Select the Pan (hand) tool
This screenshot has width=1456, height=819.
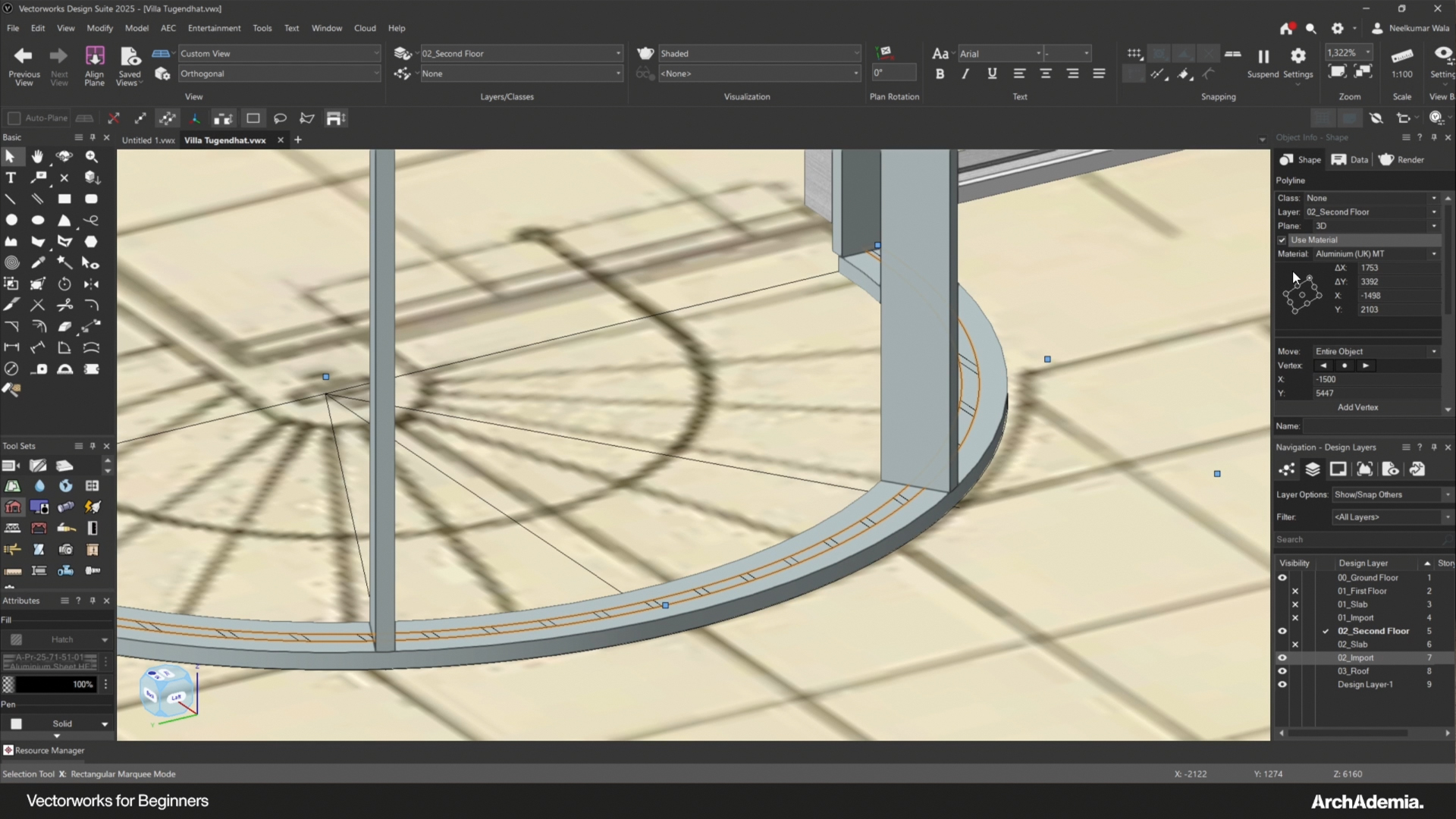pos(37,156)
